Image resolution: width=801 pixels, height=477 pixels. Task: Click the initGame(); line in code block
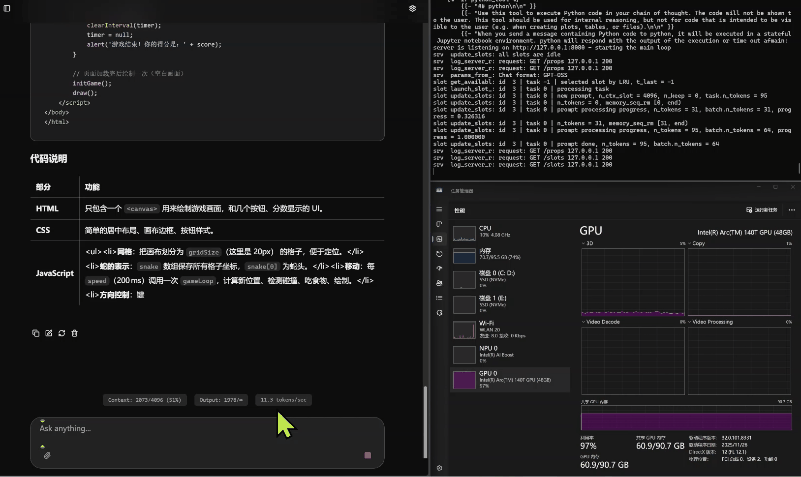click(x=92, y=83)
